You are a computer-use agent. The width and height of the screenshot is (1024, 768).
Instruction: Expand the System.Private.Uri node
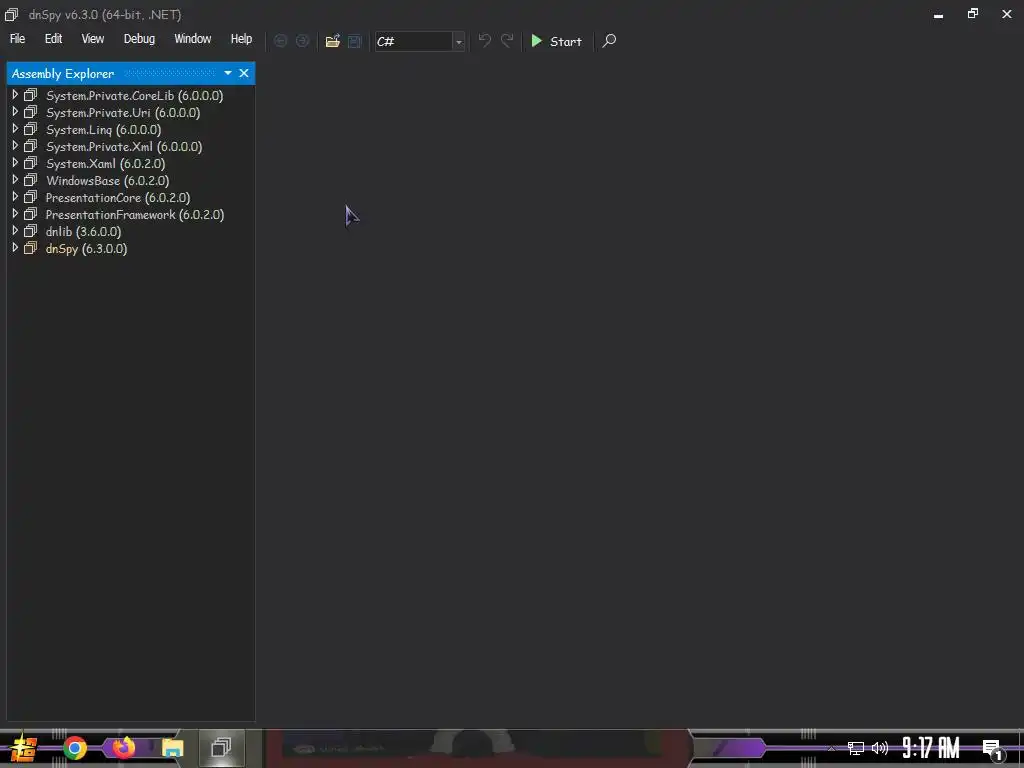pos(14,112)
